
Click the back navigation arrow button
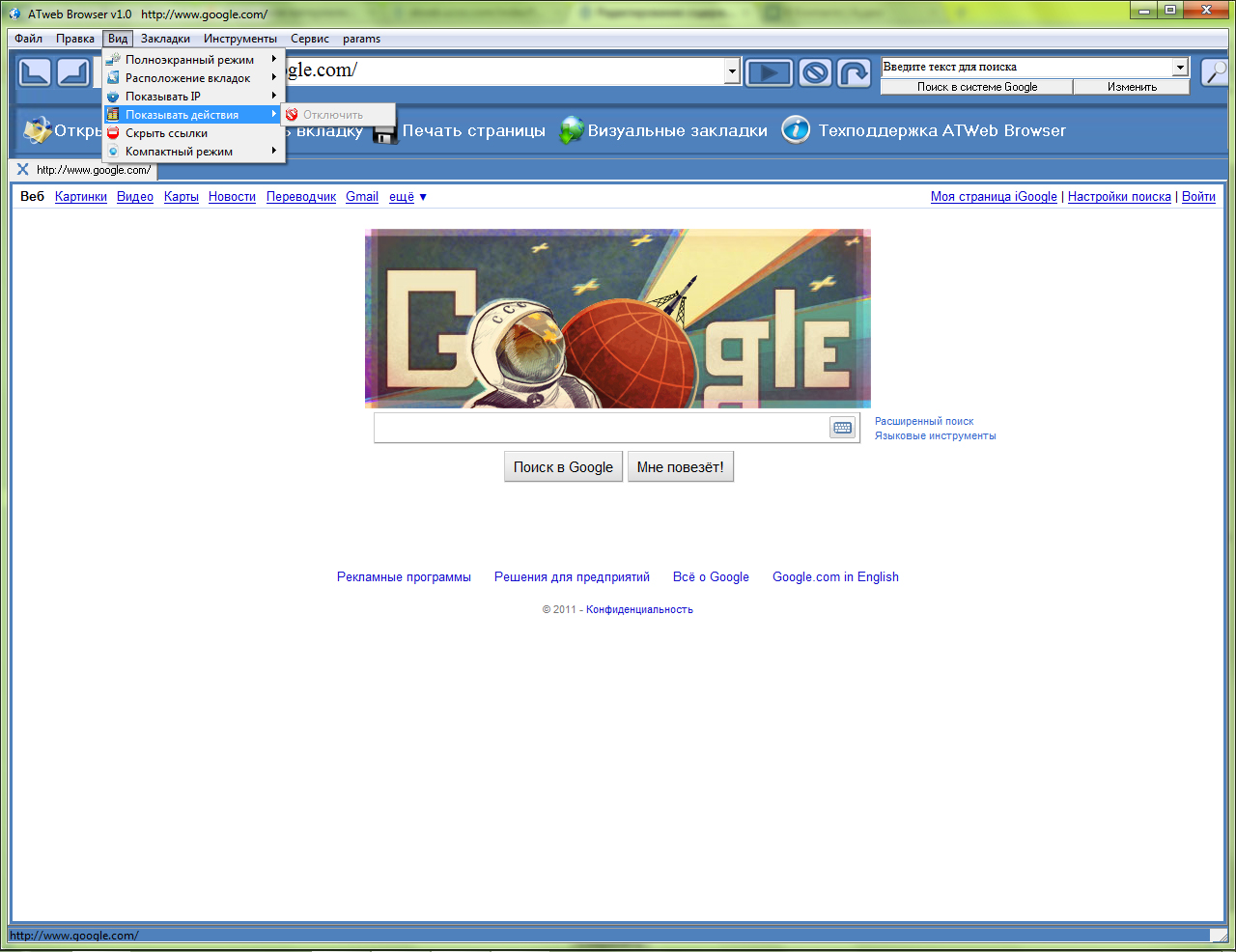point(35,72)
